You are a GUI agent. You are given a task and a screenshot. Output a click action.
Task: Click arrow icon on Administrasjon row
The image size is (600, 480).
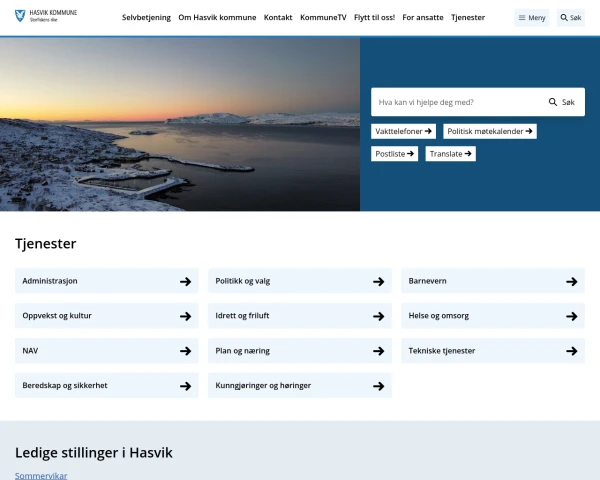(186, 282)
